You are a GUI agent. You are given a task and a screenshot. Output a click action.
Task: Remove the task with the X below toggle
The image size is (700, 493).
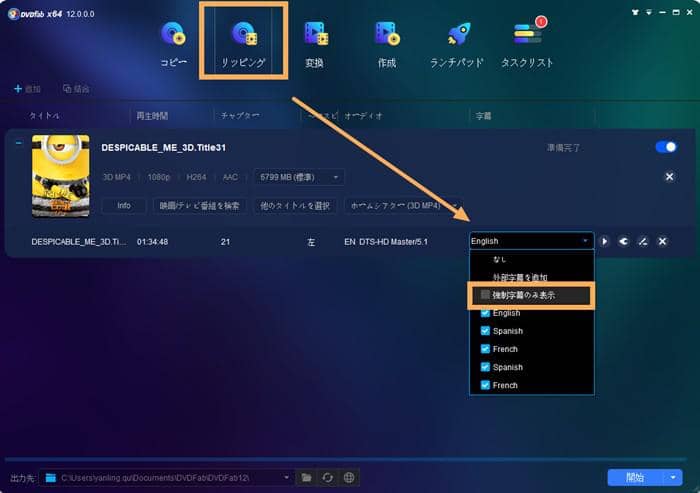click(669, 177)
